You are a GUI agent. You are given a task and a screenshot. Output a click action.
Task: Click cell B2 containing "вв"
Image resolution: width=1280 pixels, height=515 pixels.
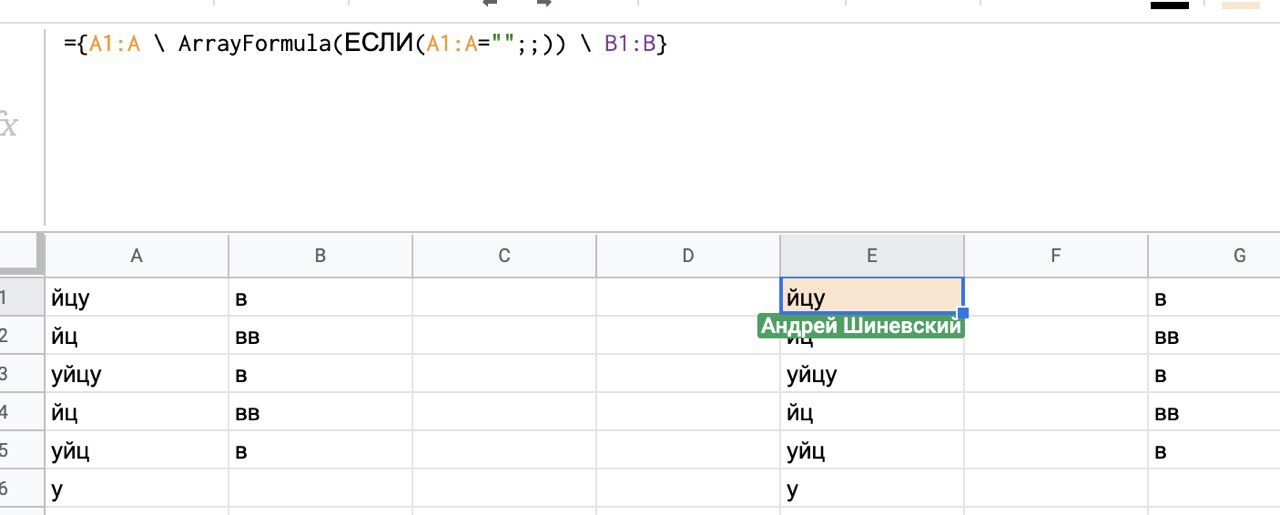pos(320,336)
